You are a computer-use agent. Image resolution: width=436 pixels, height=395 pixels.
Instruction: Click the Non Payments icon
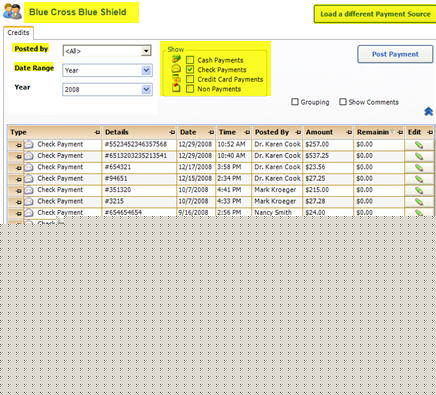pos(176,88)
